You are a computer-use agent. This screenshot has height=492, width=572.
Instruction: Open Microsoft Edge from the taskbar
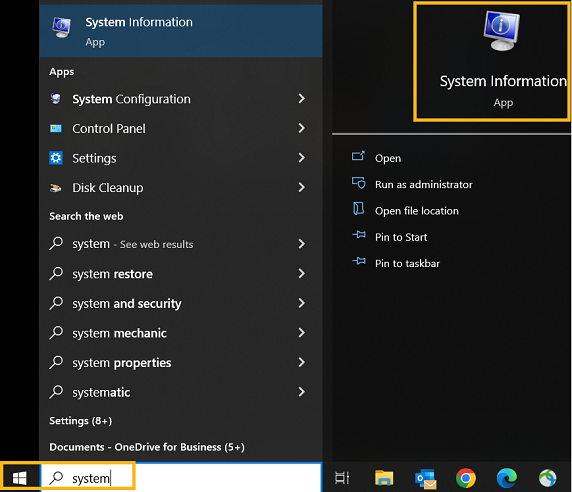coord(507,478)
